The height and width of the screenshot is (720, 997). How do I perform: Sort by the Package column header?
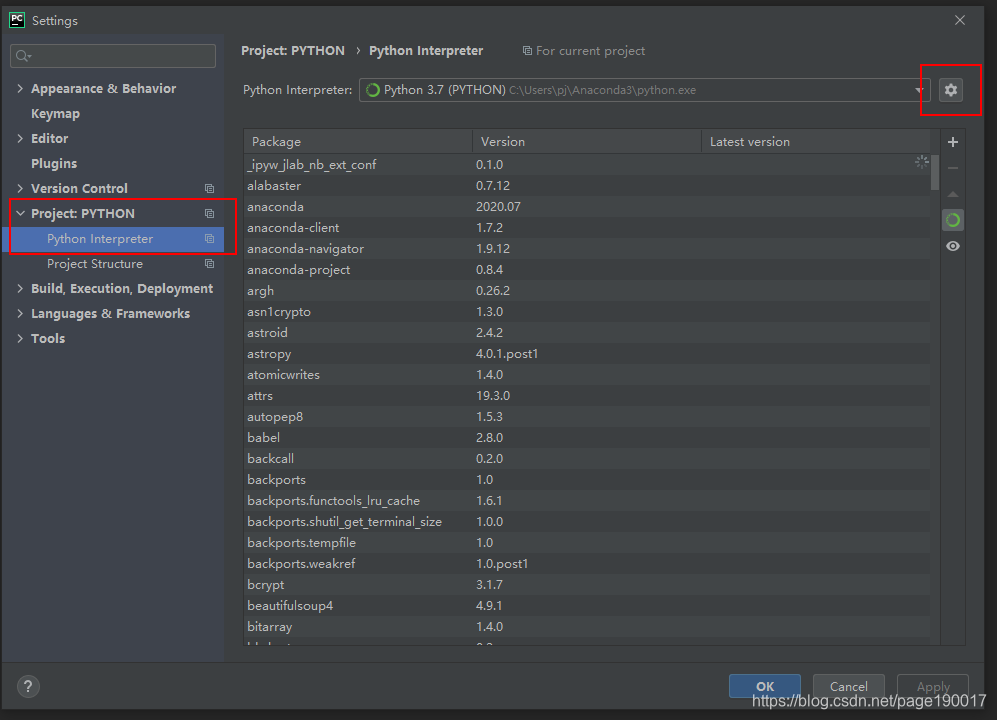pos(358,142)
